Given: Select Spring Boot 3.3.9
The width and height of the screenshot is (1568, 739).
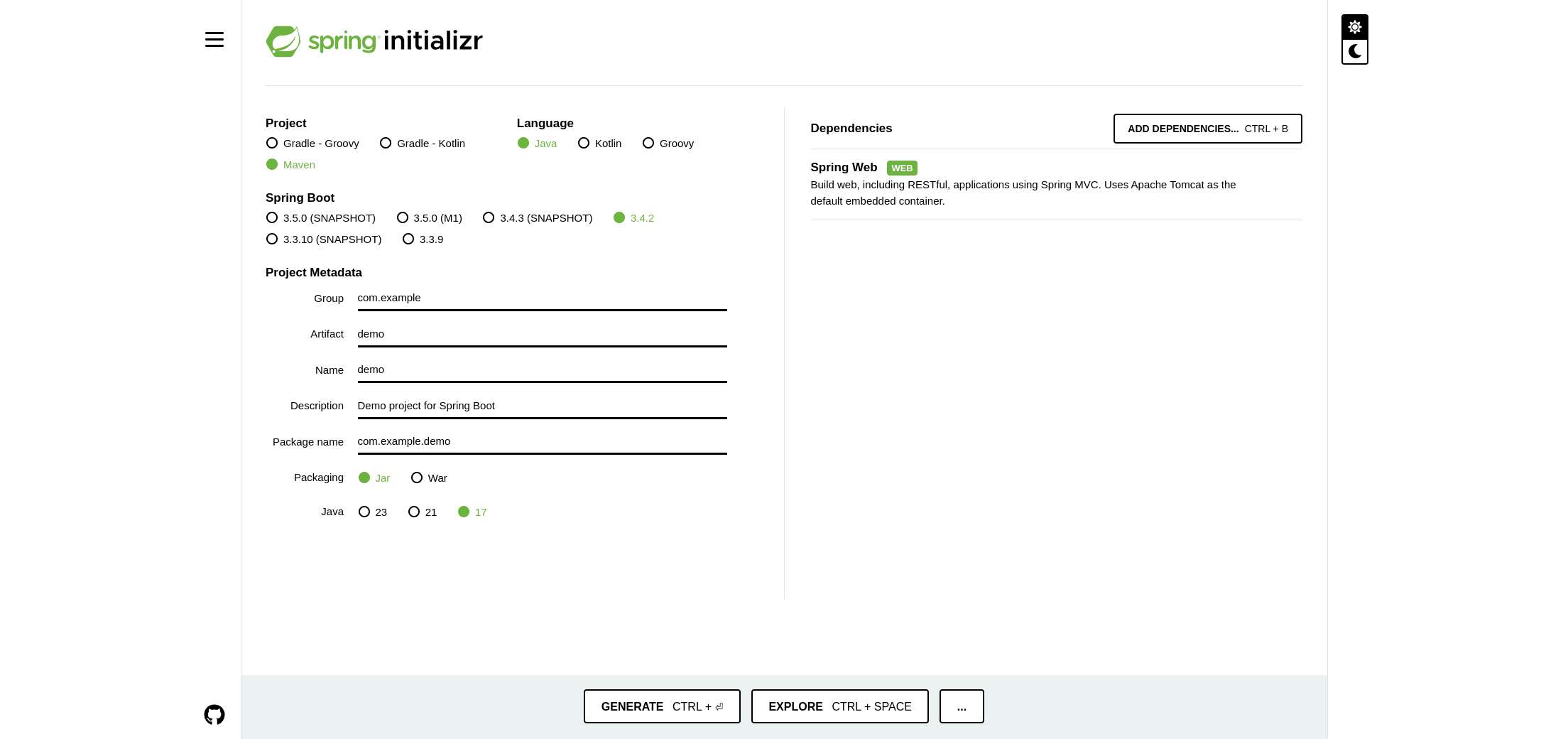Looking at the screenshot, I should tap(423, 239).
